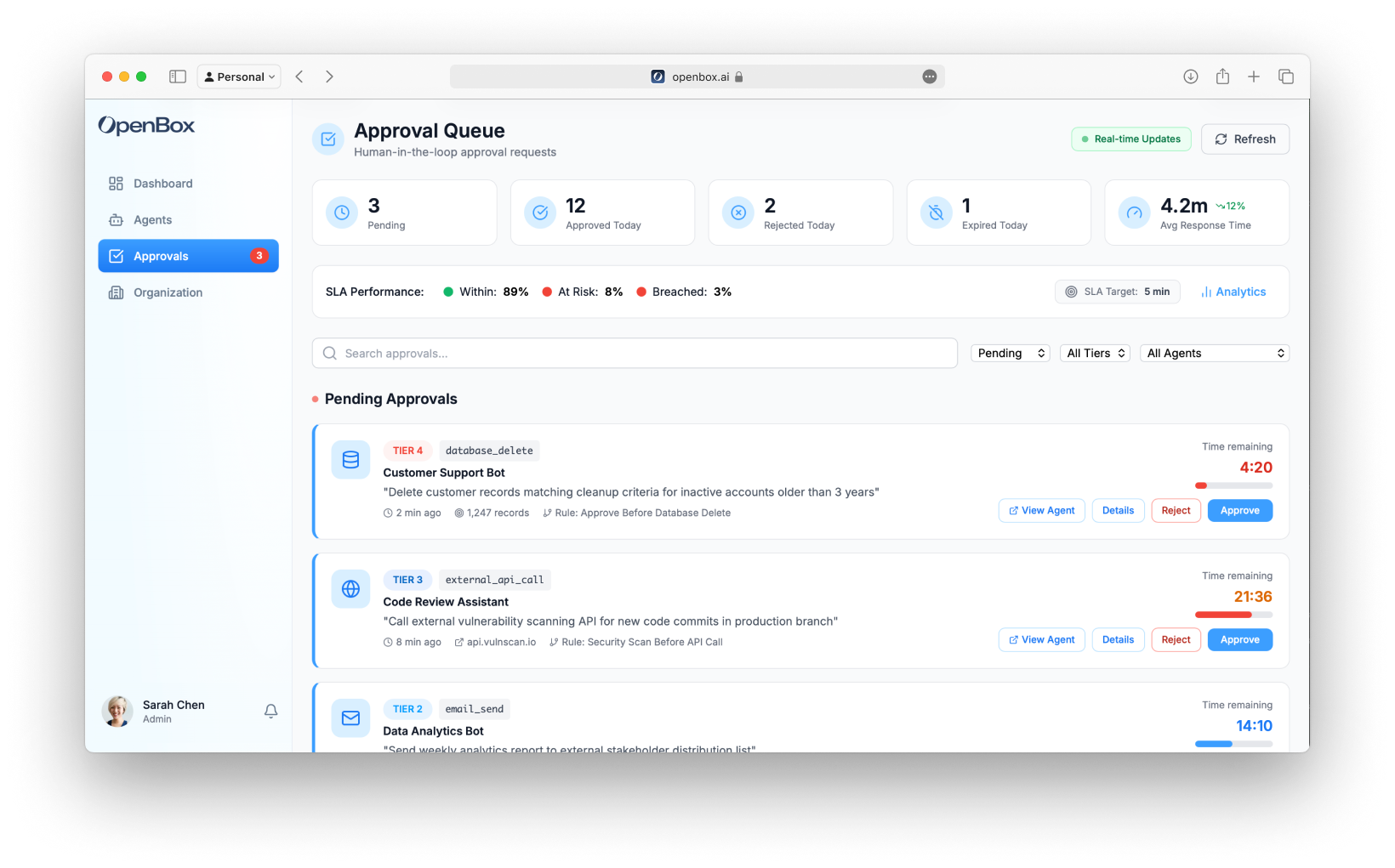The height and width of the screenshot is (868, 1395).
Task: Open the browser Share icon
Action: (1222, 77)
